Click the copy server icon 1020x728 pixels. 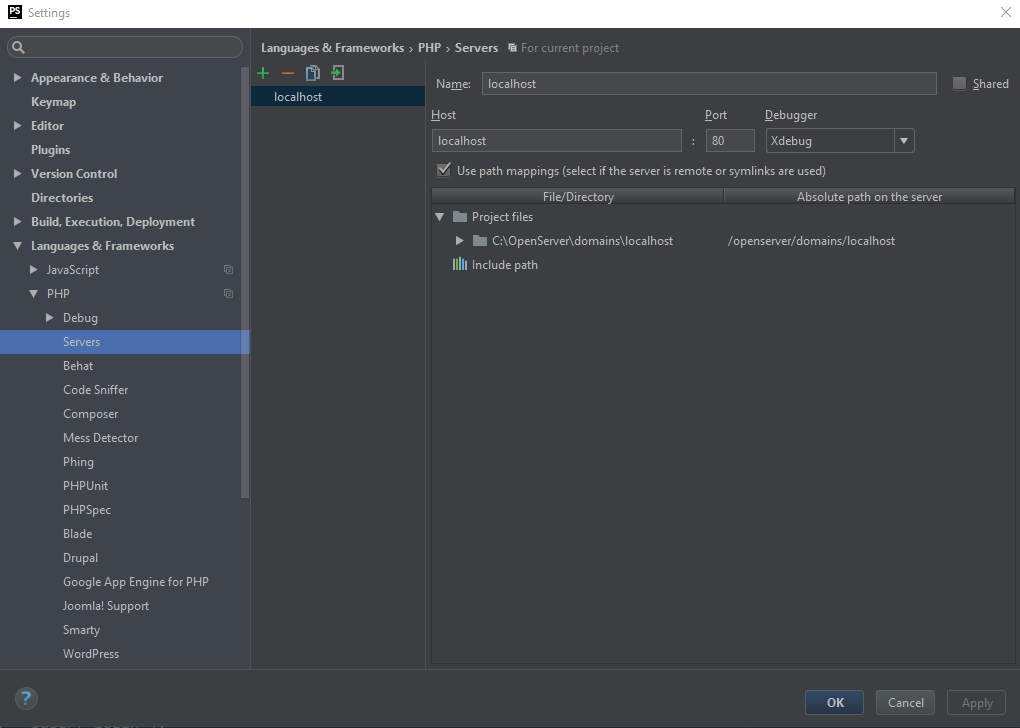coord(313,73)
